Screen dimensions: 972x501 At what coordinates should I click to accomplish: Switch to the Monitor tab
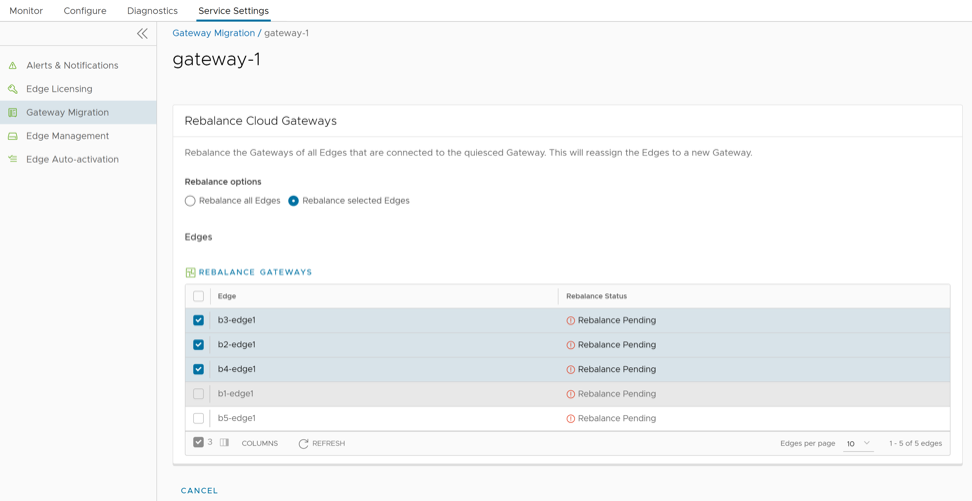pyautogui.click(x=26, y=11)
